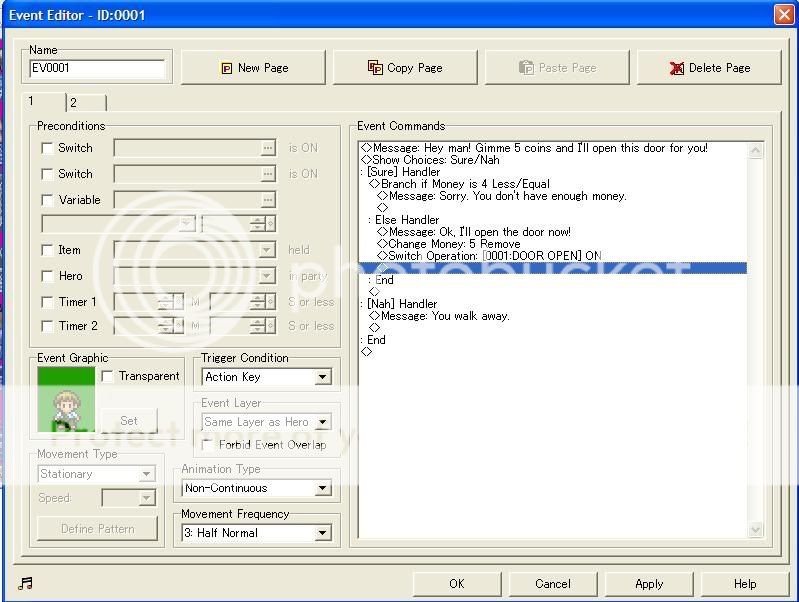Viewport: 799px width, 602px height.
Task: Check the Item precondition checkbox
Action: coord(47,250)
